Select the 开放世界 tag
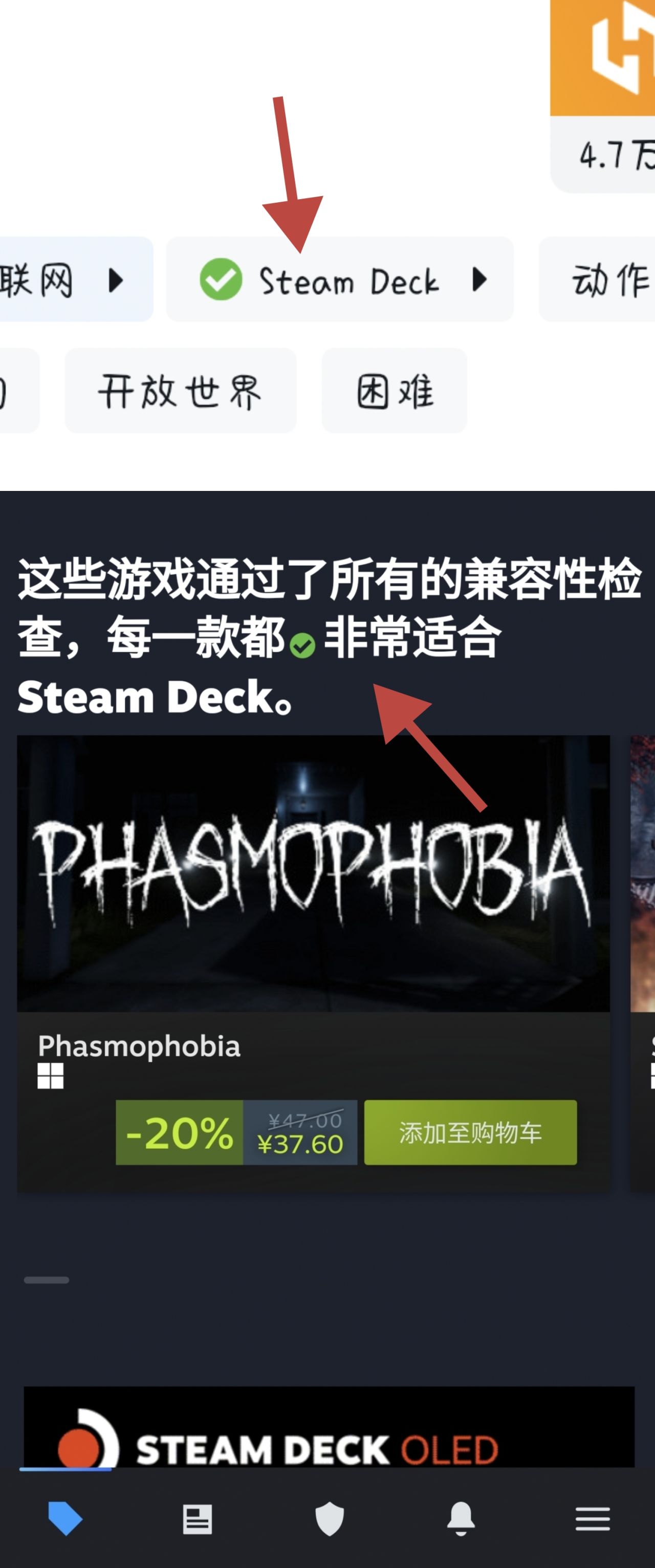Viewport: 655px width, 1568px height. [x=180, y=391]
